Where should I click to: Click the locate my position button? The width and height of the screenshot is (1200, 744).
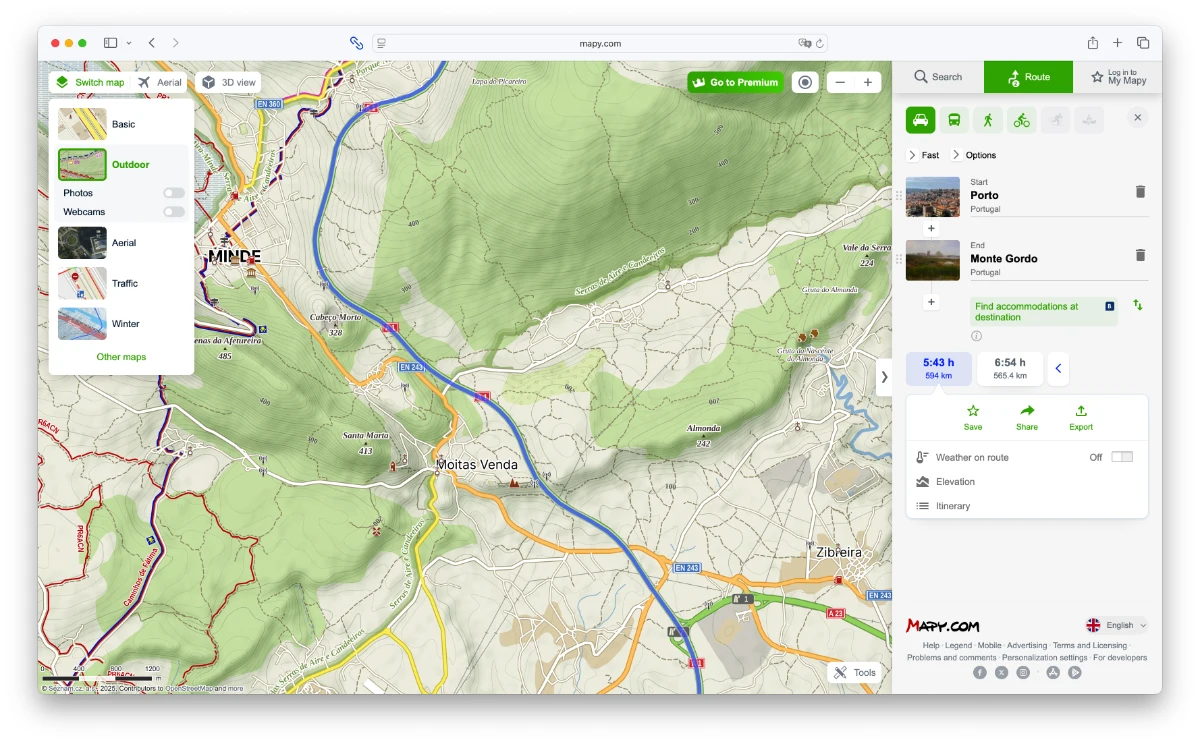[x=805, y=82]
